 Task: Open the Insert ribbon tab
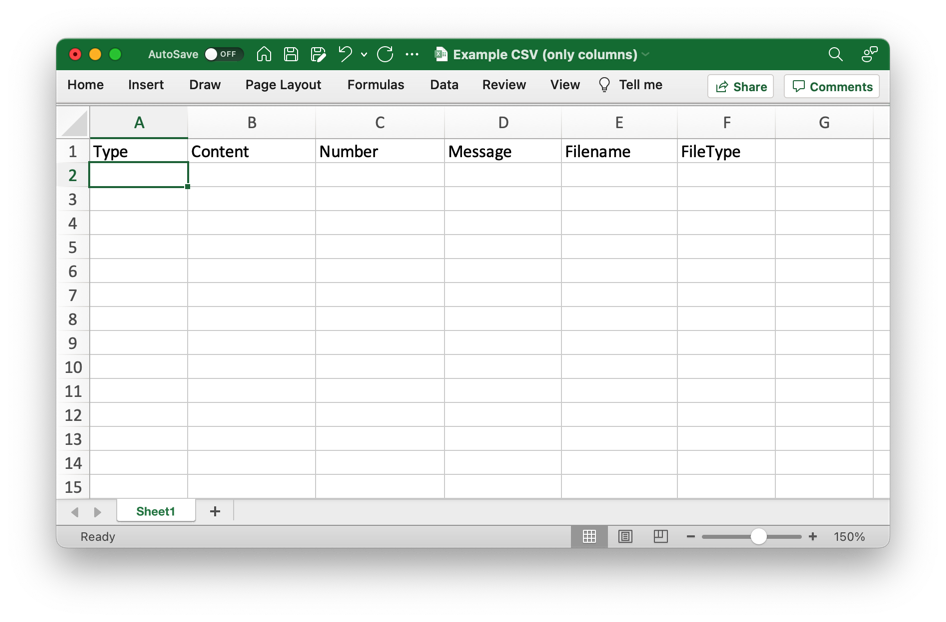coord(145,85)
